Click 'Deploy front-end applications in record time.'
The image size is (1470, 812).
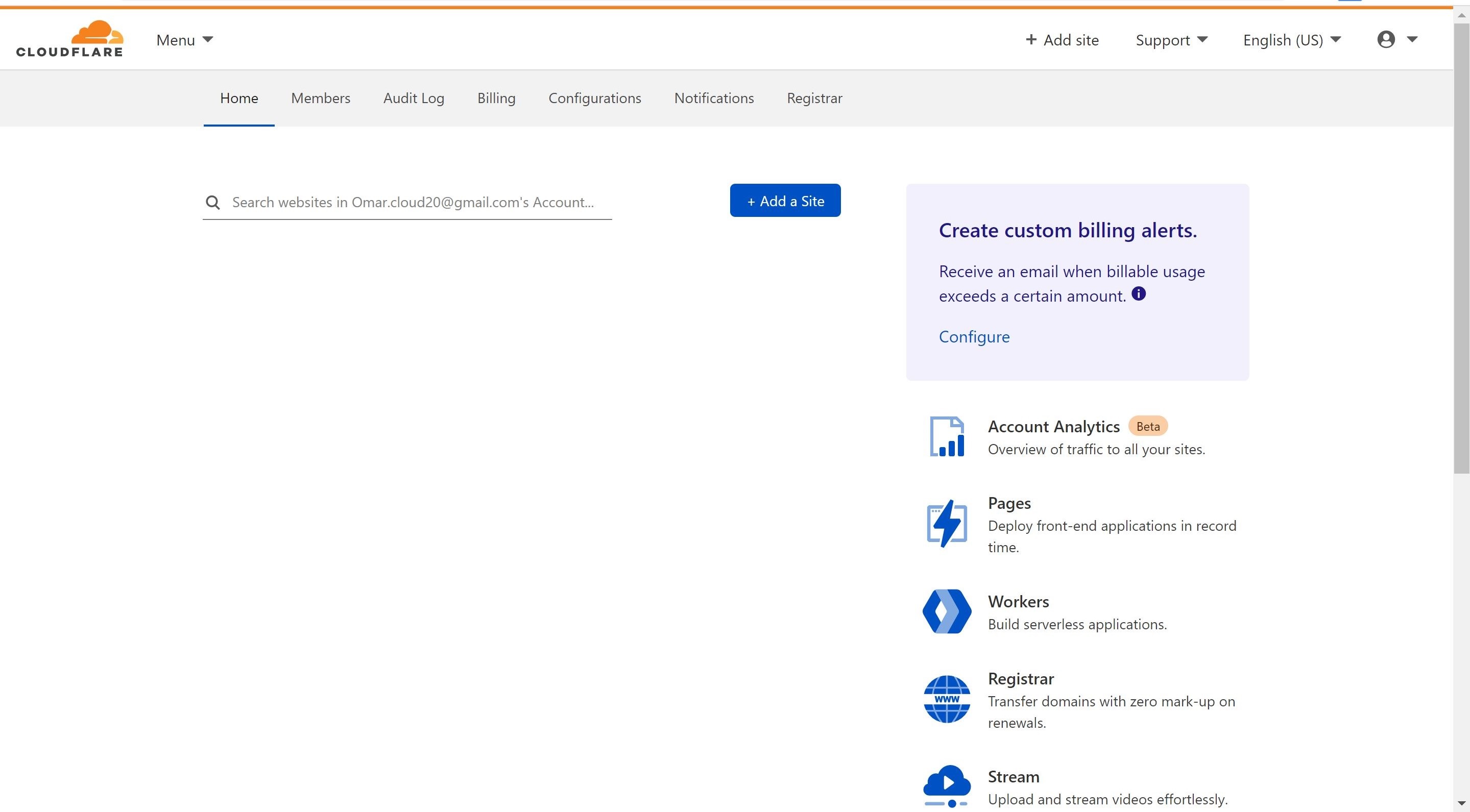pyautogui.click(x=1112, y=536)
